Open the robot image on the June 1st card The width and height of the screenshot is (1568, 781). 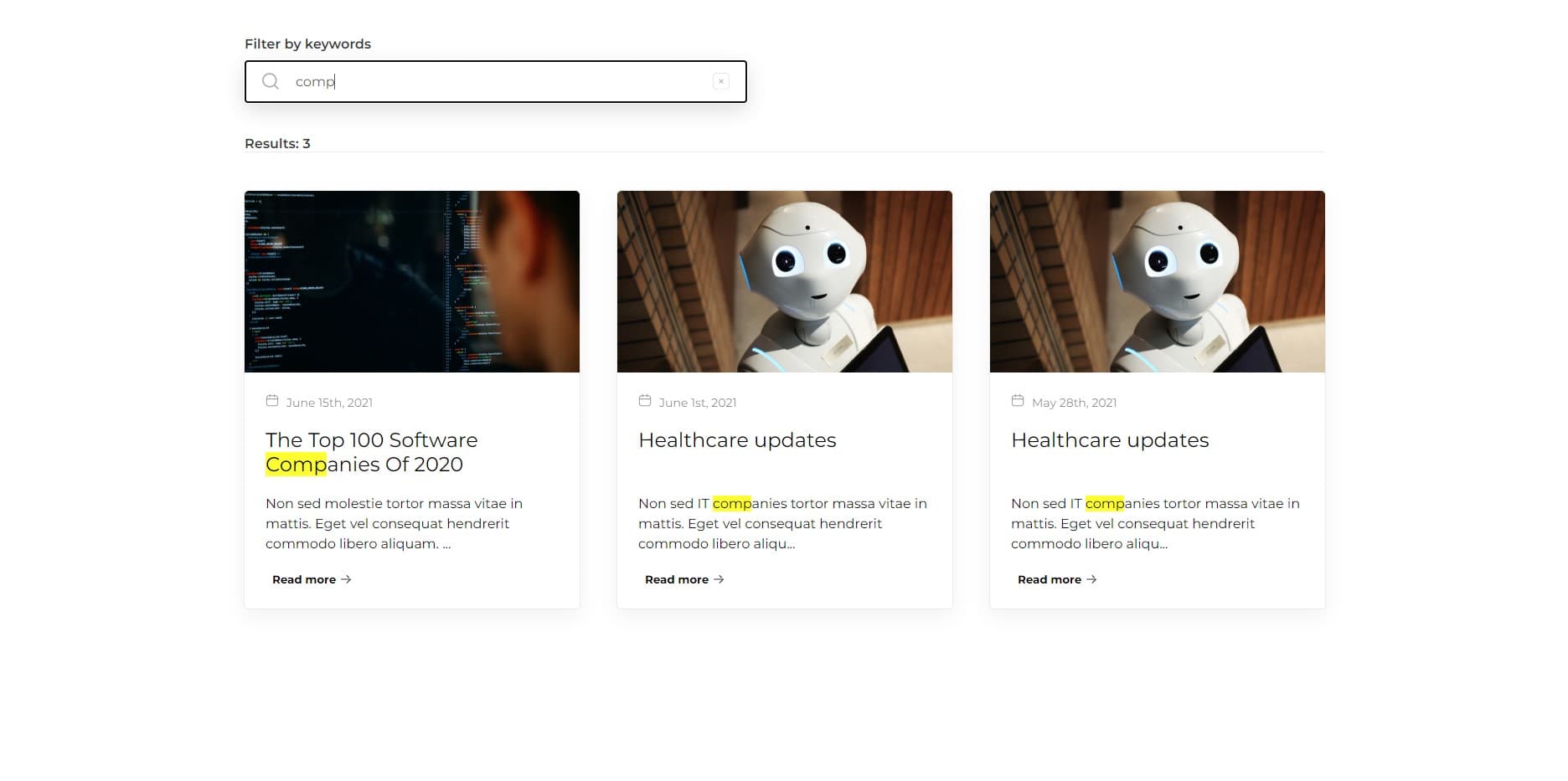pyautogui.click(x=784, y=281)
